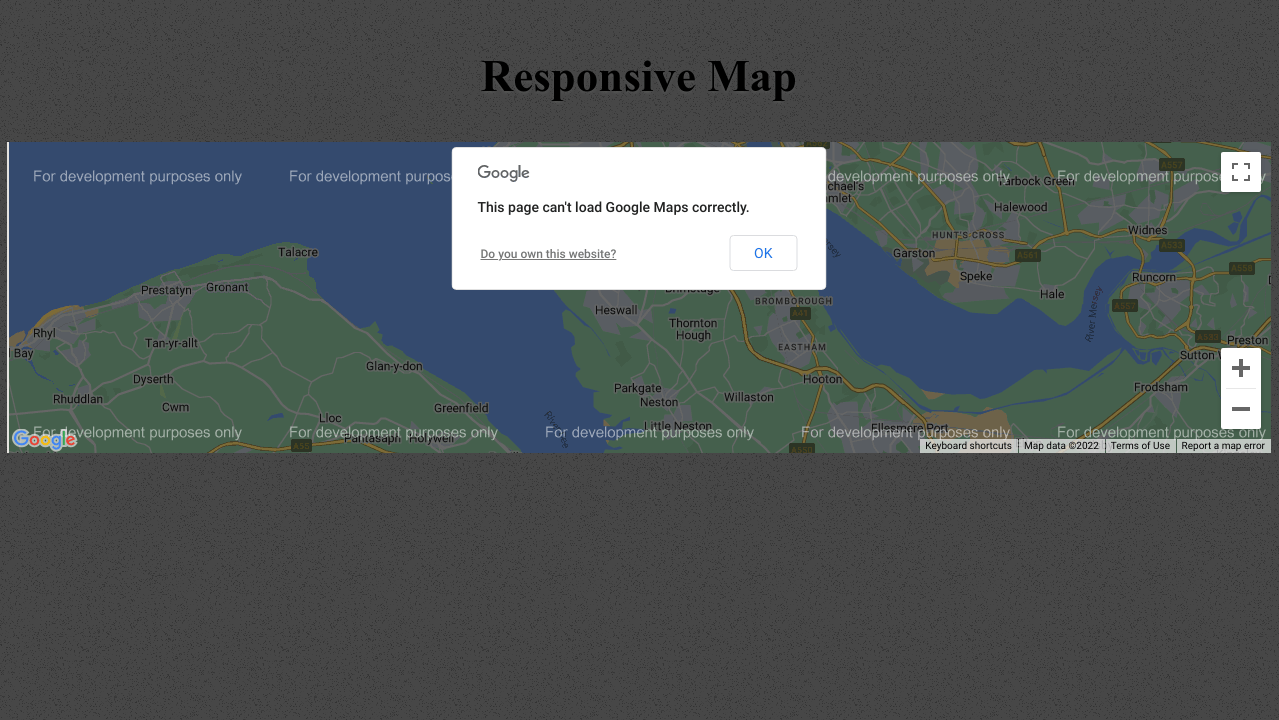Report a map error
This screenshot has height=720, width=1279.
1222,445
